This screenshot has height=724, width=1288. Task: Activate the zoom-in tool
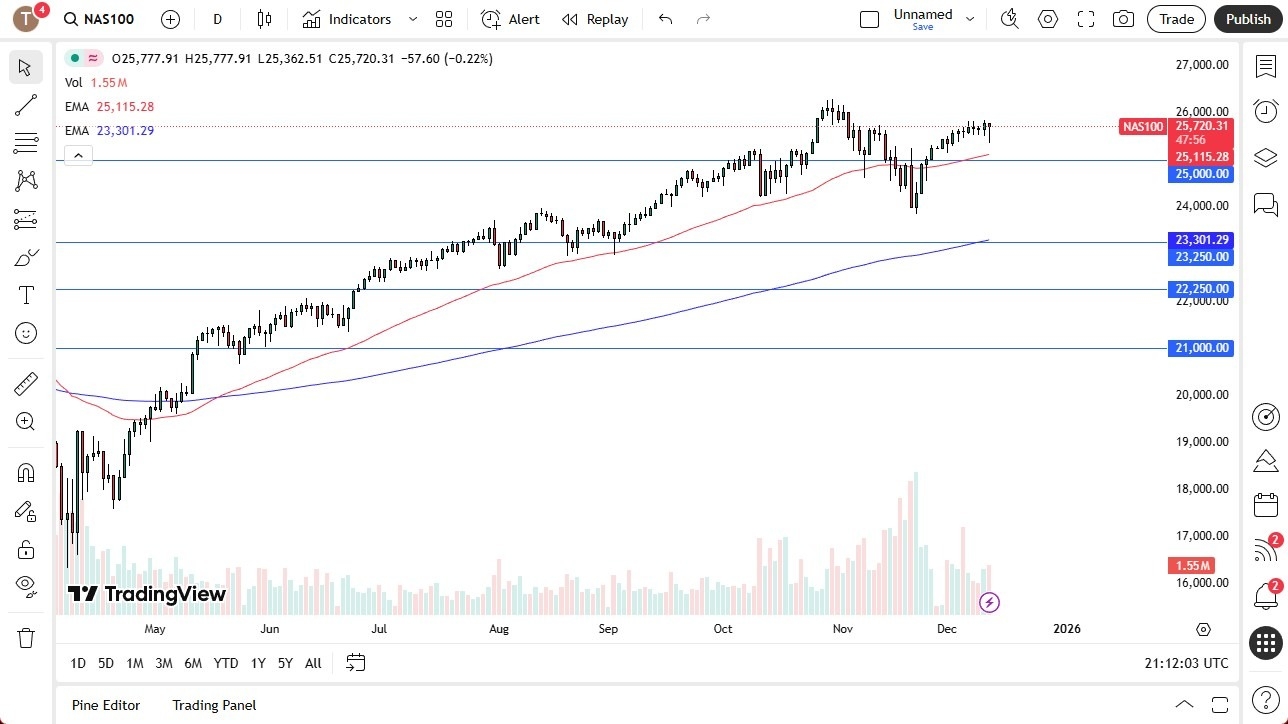(26, 421)
